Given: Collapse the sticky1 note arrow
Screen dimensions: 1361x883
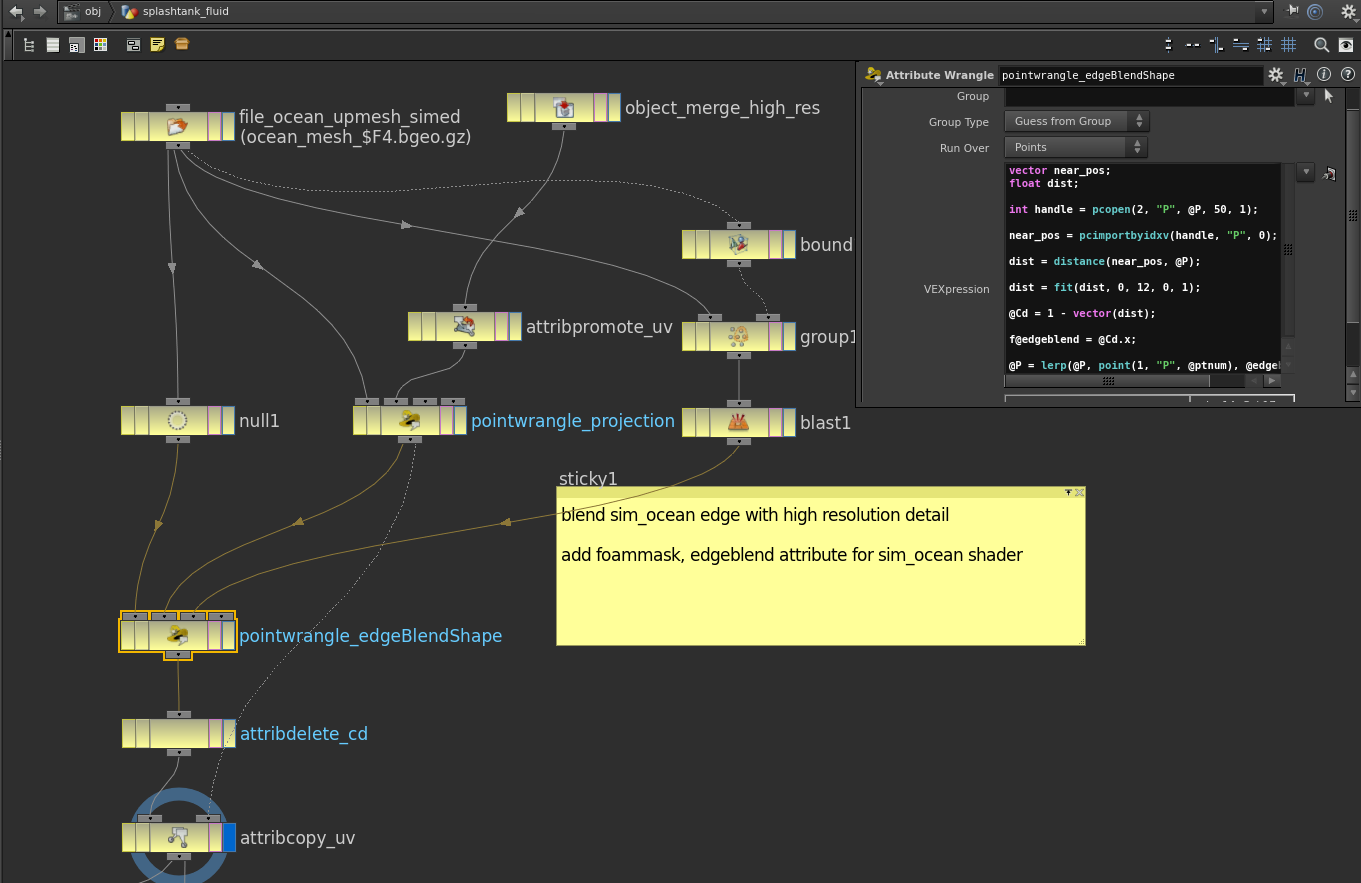Looking at the screenshot, I should pyautogui.click(x=1068, y=492).
